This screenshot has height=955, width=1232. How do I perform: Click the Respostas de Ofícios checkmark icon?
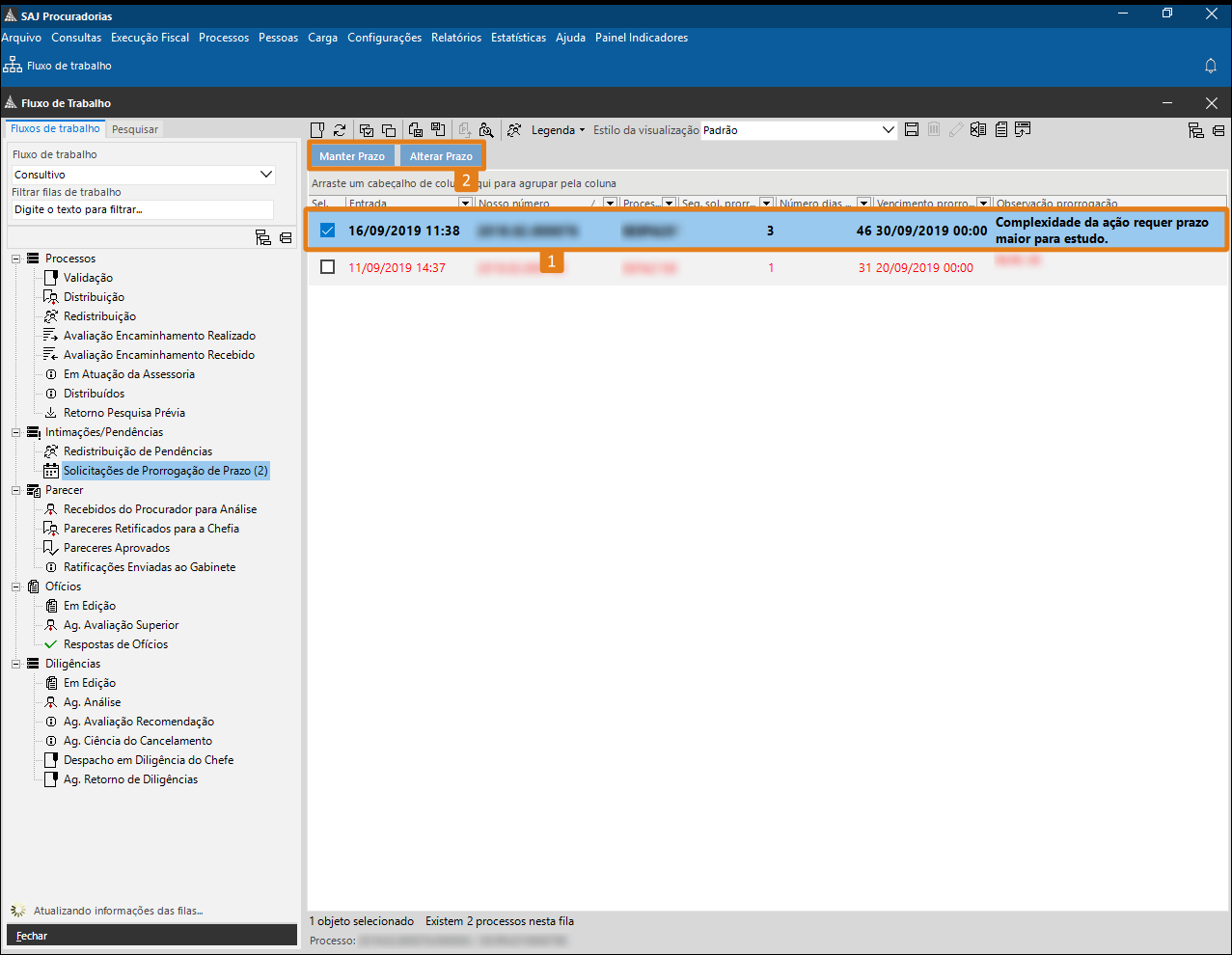51,644
